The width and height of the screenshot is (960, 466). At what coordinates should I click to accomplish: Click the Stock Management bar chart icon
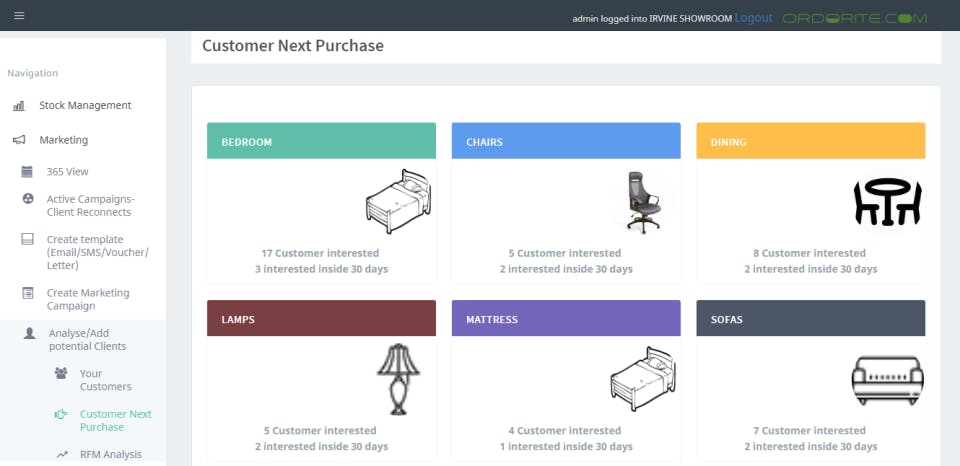coord(19,106)
